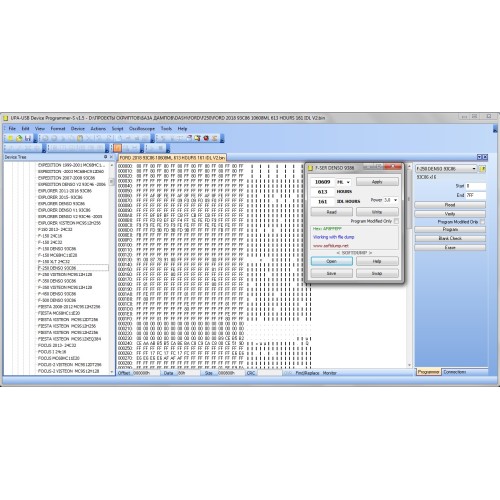Open the Device menu
The height and width of the screenshot is (500, 500).
pyautogui.click(x=78, y=129)
